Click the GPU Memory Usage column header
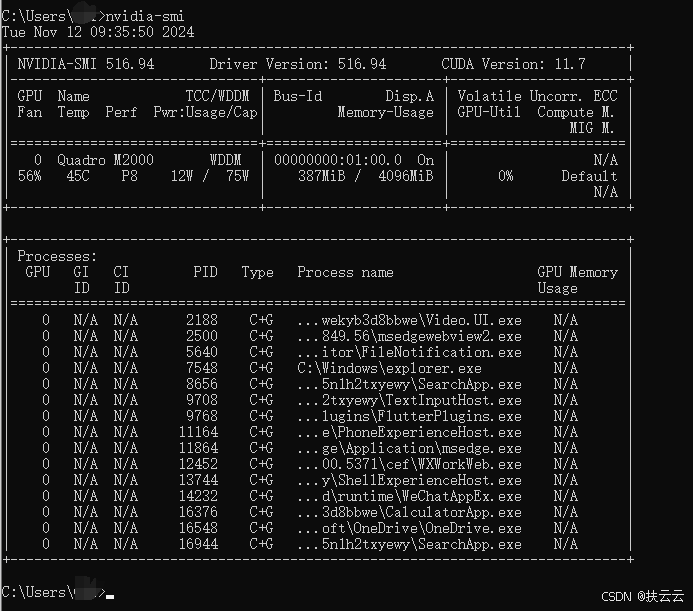 [577, 280]
